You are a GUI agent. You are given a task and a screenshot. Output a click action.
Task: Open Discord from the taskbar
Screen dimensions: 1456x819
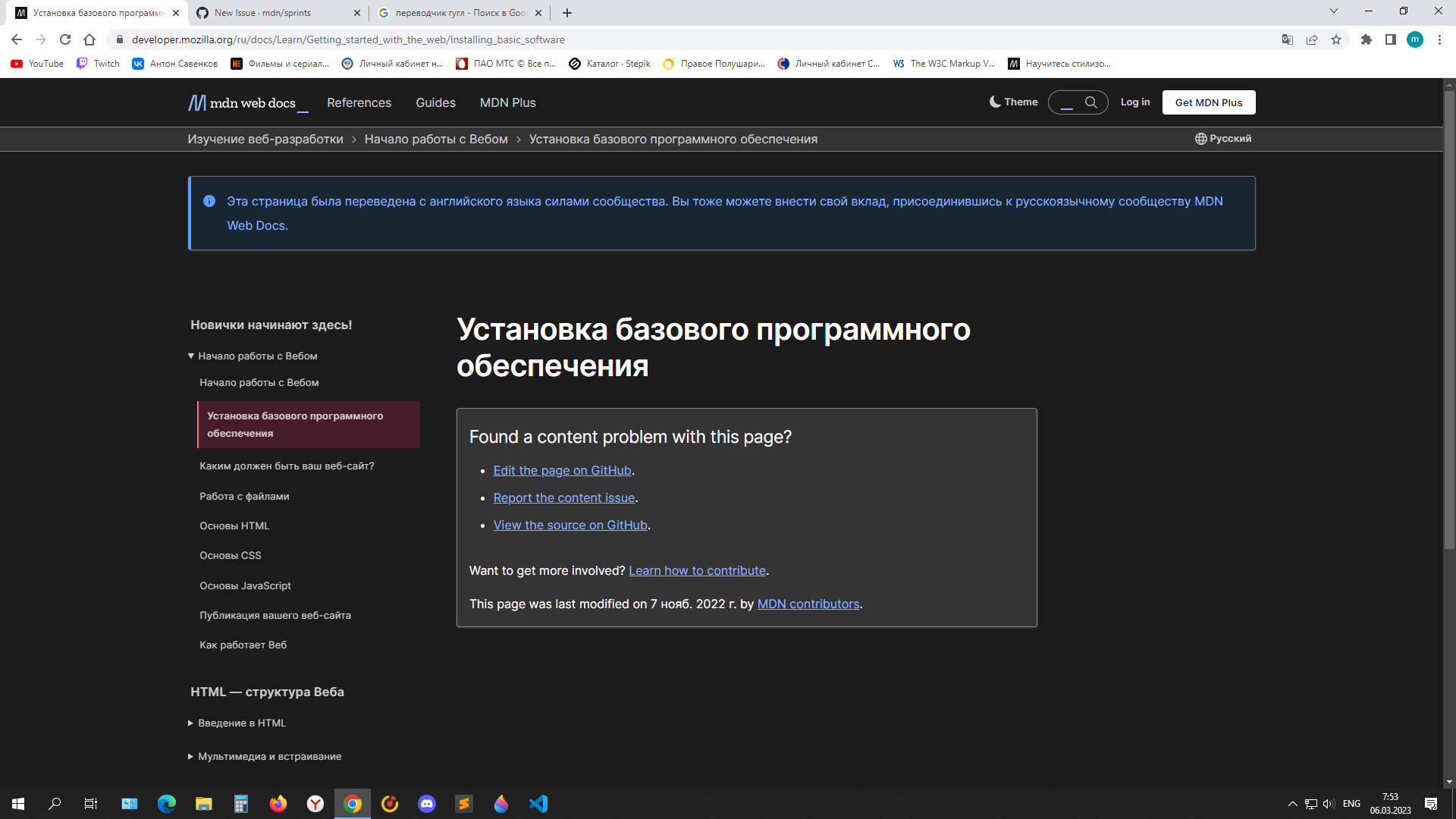[x=427, y=803]
